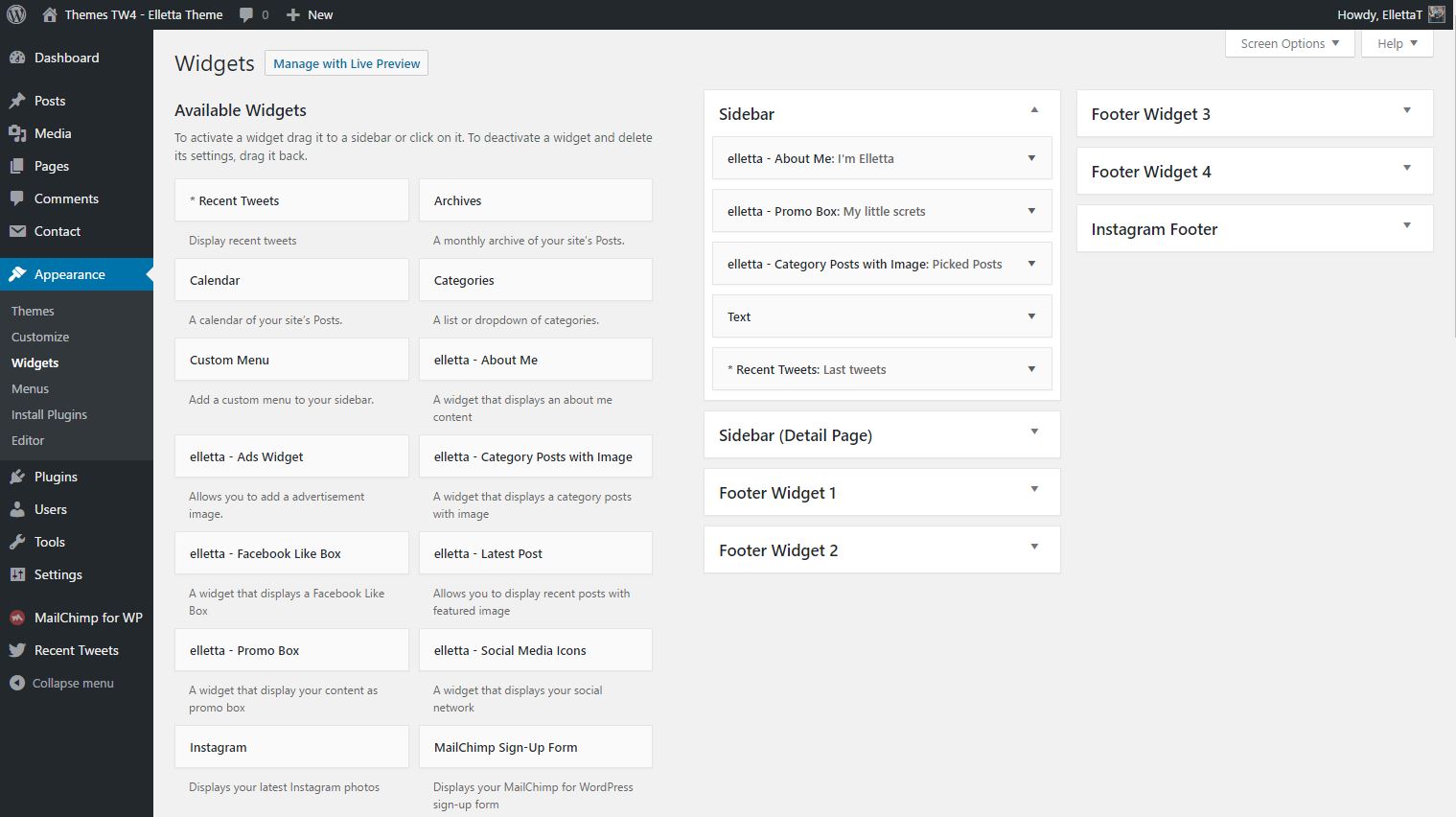Open the Help dropdown tab
This screenshot has height=817, width=1456.
tap(1397, 43)
